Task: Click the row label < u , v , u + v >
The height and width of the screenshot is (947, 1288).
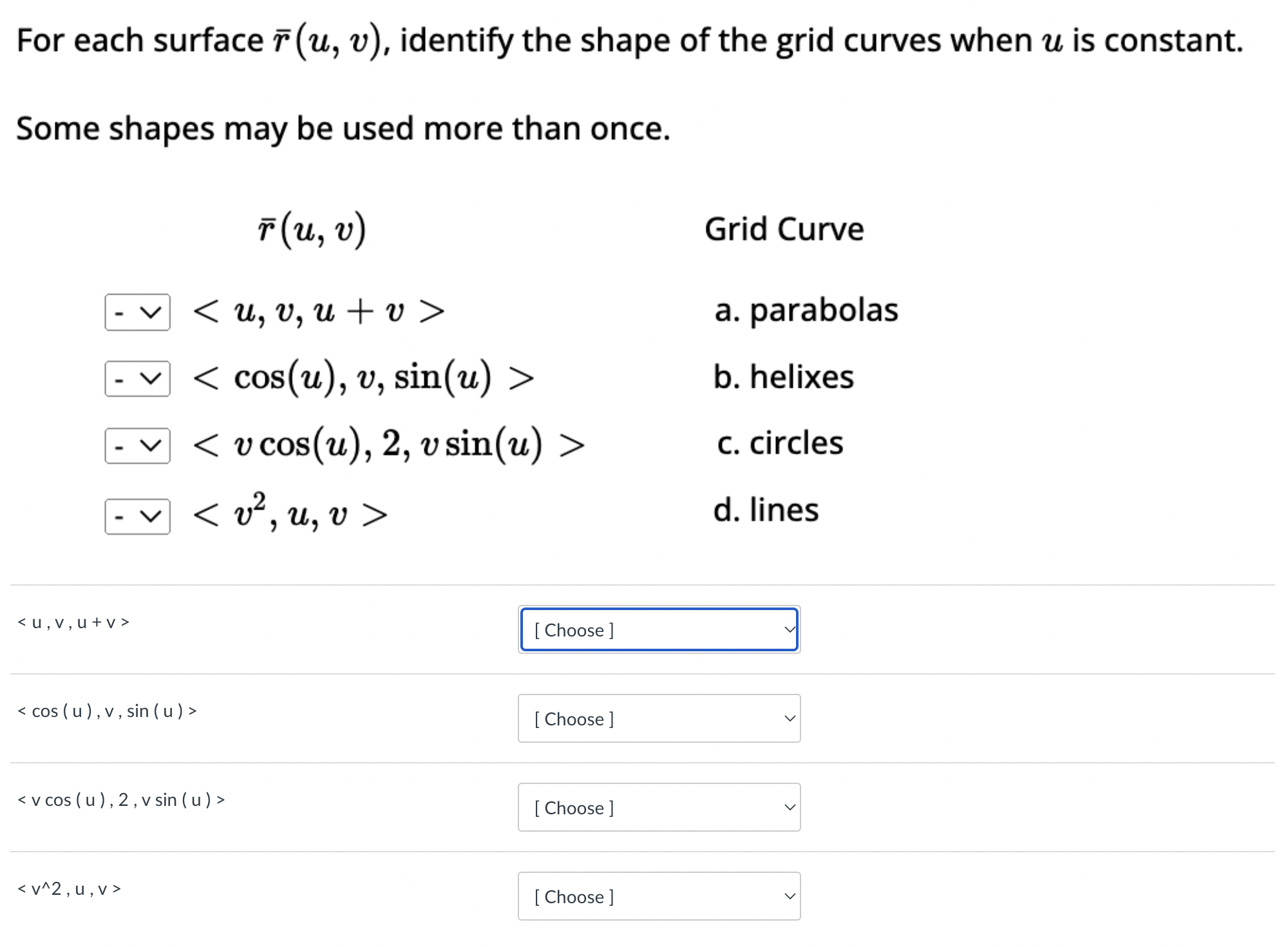Action: click(73, 622)
